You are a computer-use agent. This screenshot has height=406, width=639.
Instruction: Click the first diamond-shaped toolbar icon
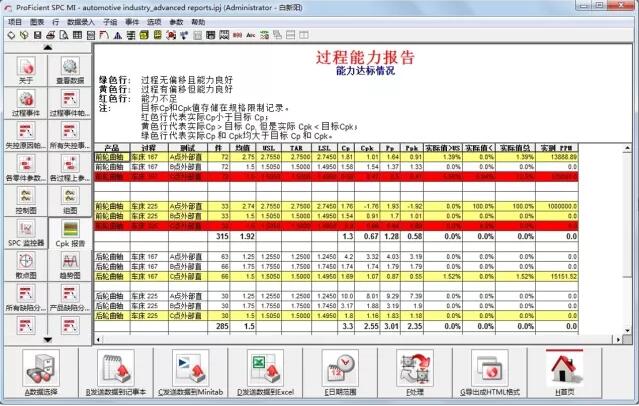click(11, 35)
